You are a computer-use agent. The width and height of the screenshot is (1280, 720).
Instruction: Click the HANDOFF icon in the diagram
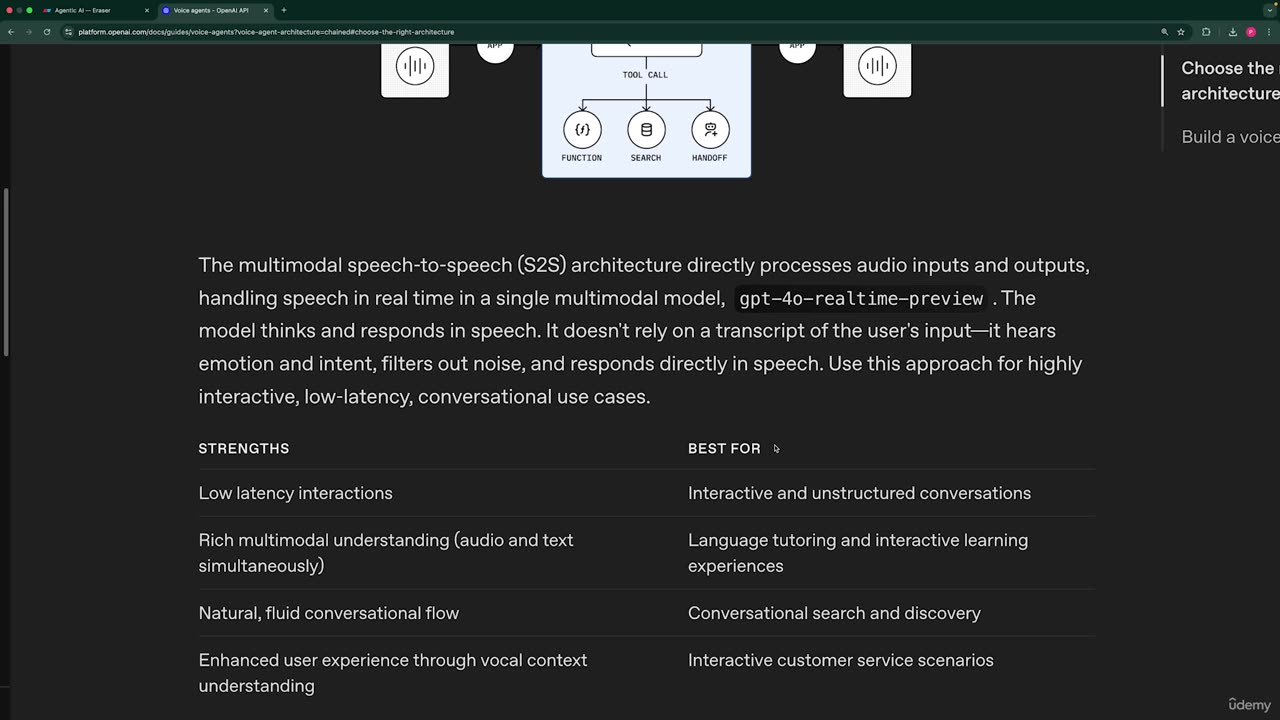pyautogui.click(x=710, y=129)
